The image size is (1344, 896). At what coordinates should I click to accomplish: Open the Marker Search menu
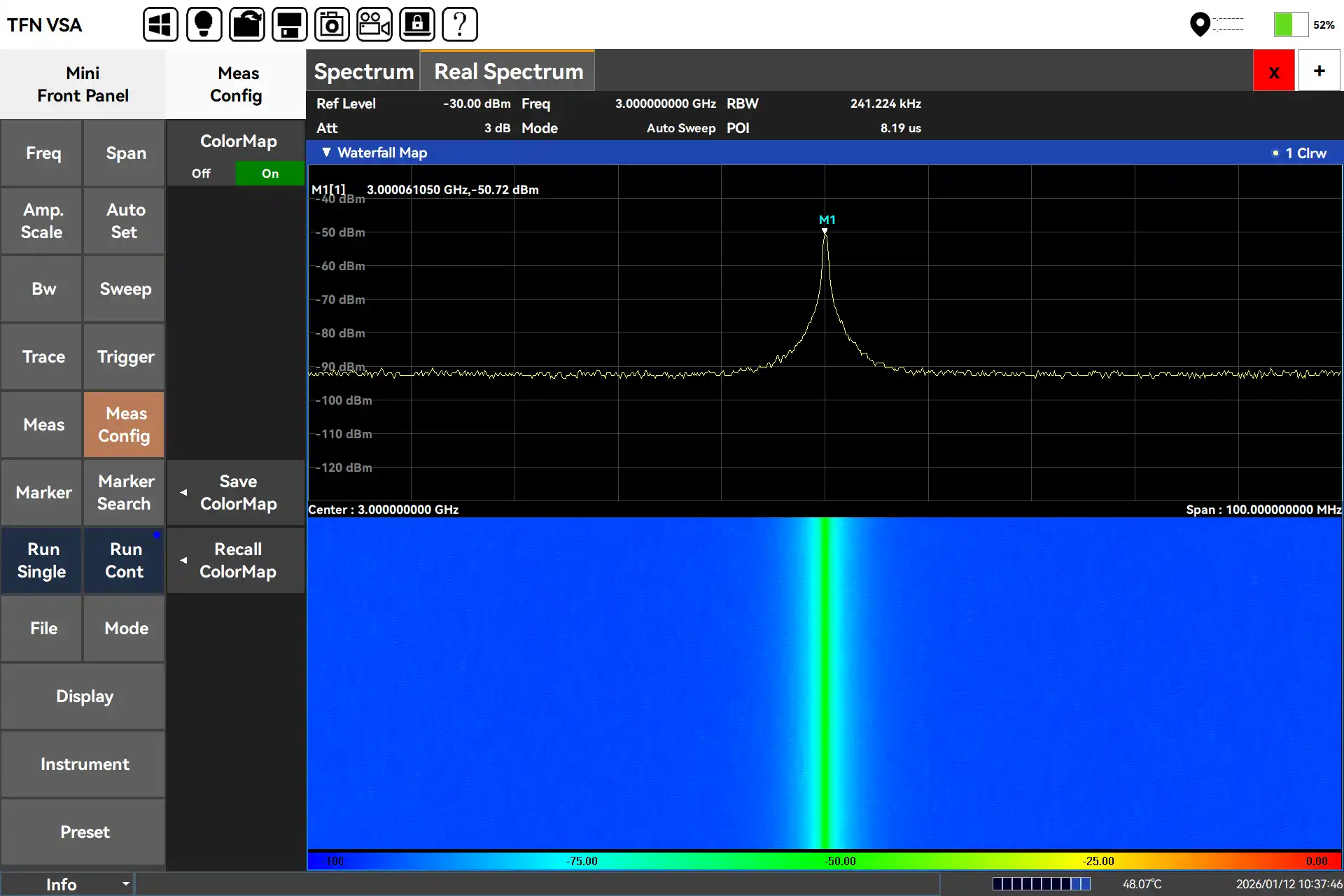tap(125, 492)
